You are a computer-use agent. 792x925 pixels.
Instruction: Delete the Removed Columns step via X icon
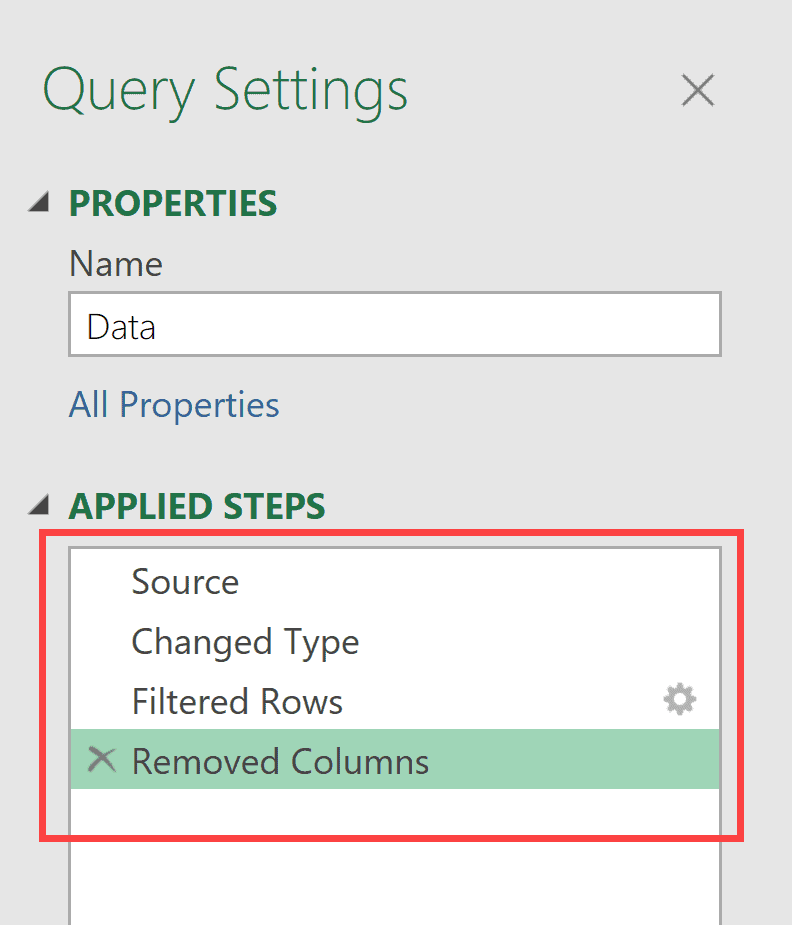pos(101,759)
